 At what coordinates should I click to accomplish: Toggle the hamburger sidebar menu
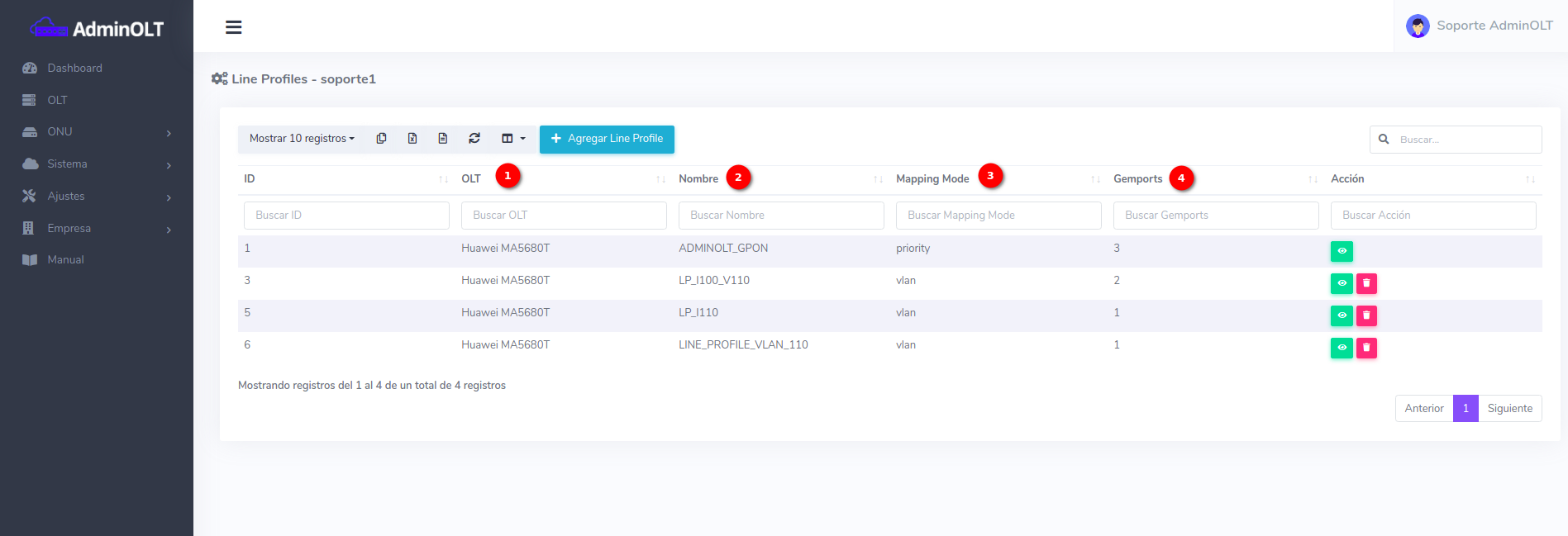click(x=234, y=27)
